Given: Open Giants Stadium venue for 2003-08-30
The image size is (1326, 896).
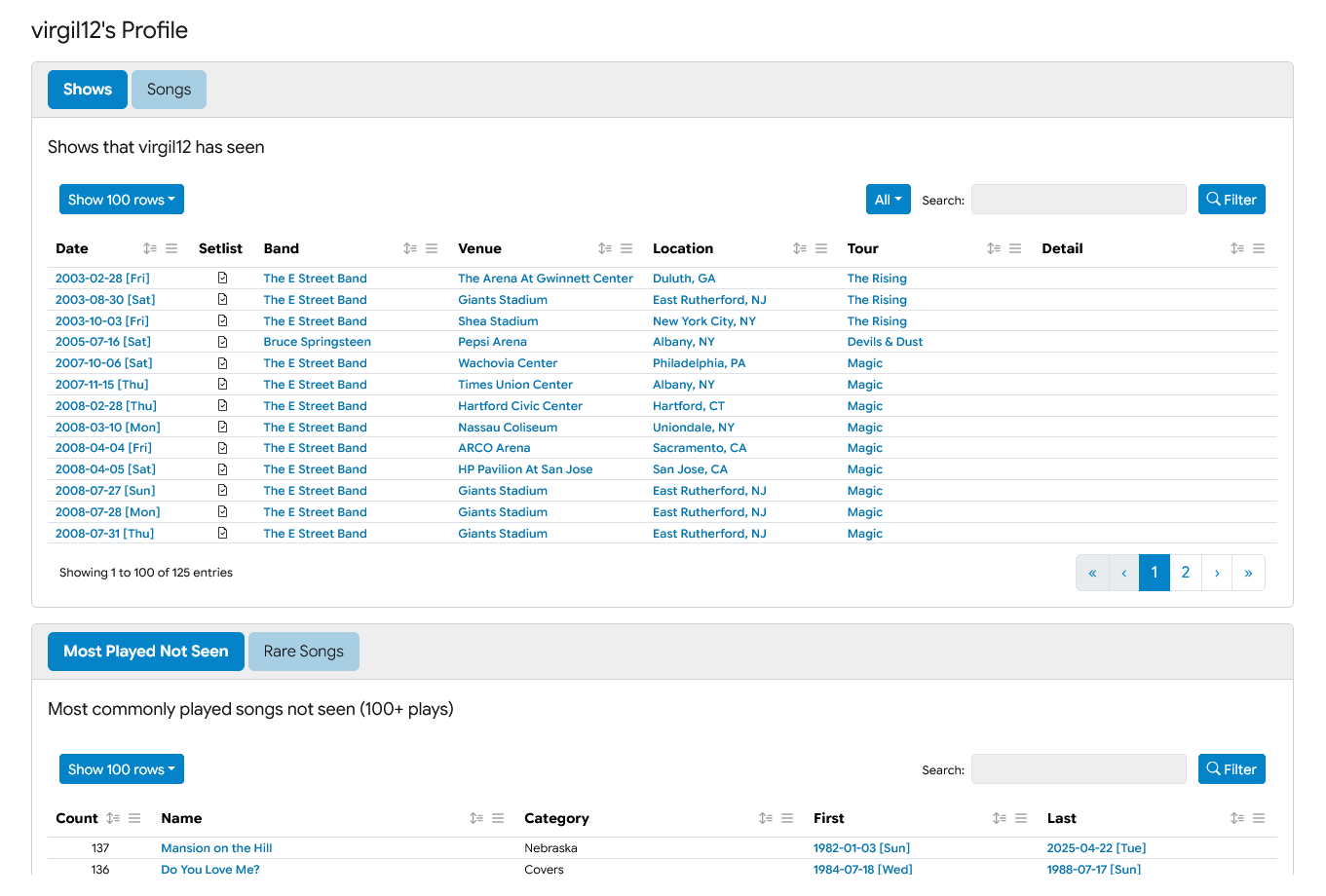Looking at the screenshot, I should pyautogui.click(x=503, y=300).
